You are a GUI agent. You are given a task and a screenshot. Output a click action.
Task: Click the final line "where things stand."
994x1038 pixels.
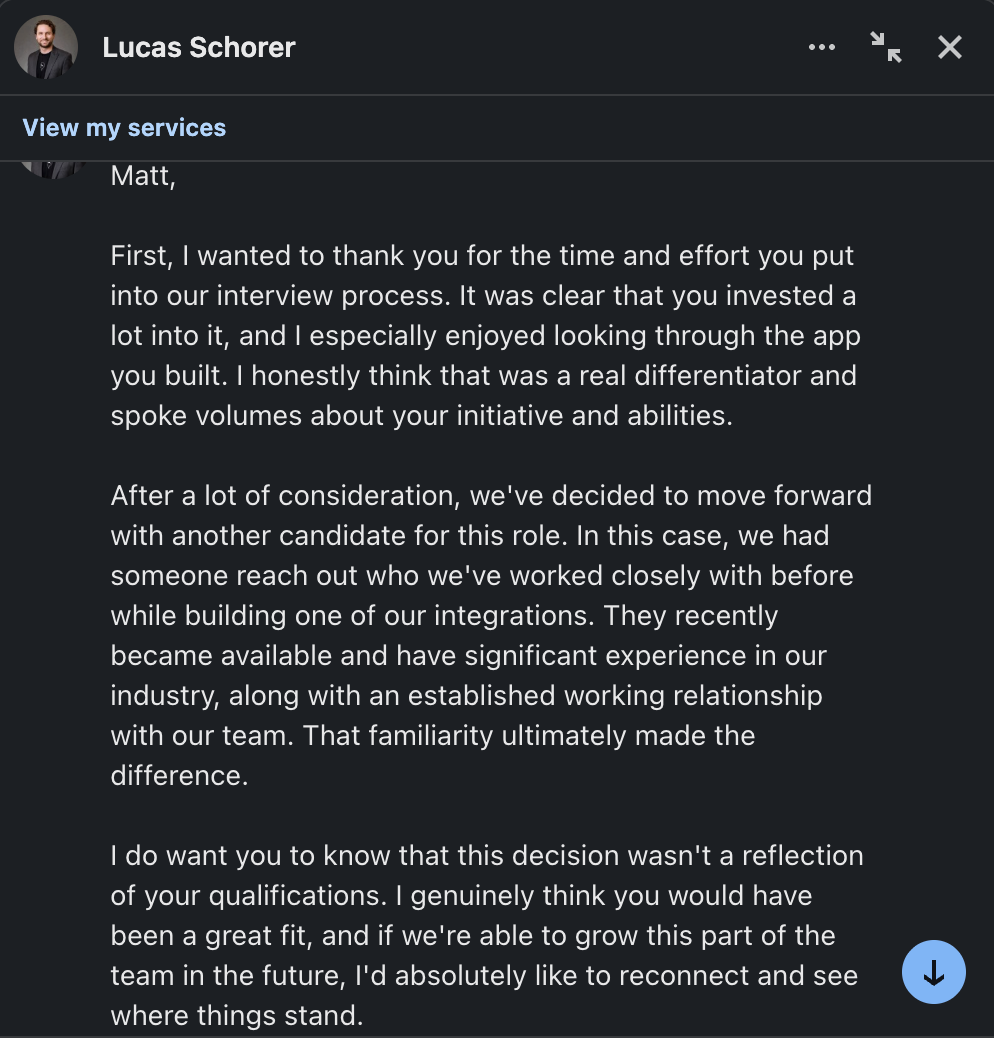pos(237,1015)
